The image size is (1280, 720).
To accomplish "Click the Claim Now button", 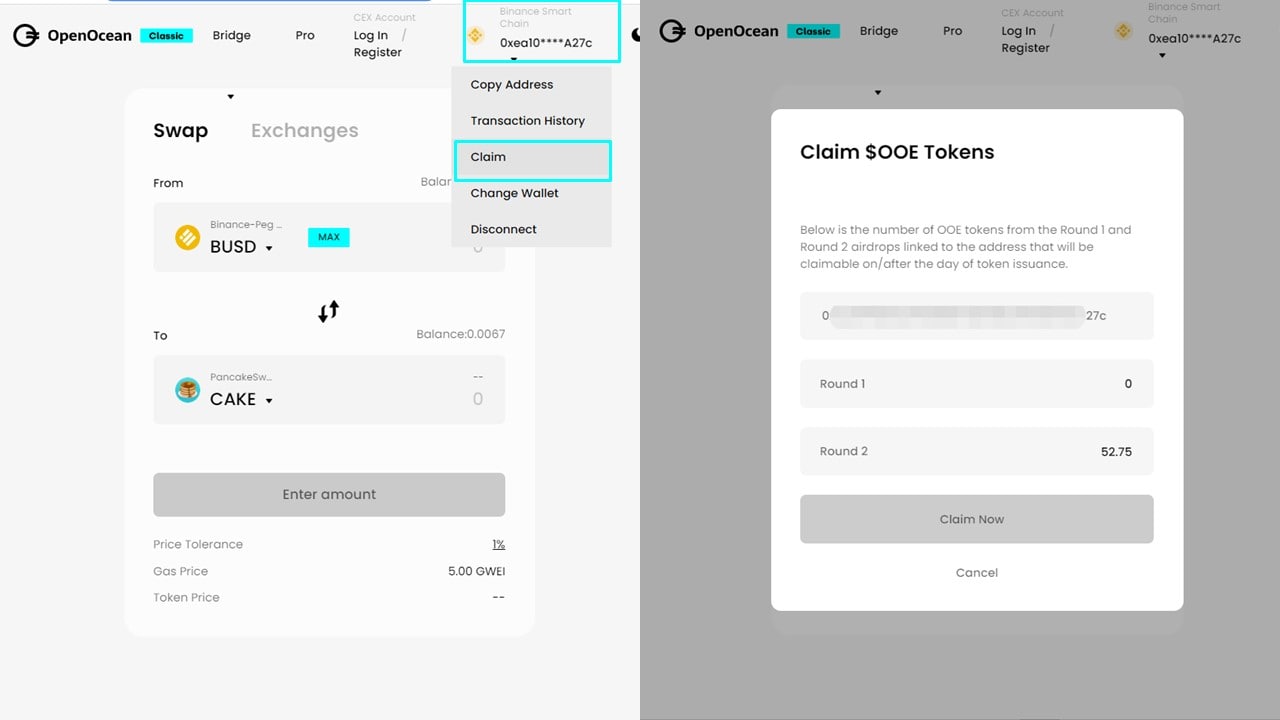I will coord(977,519).
